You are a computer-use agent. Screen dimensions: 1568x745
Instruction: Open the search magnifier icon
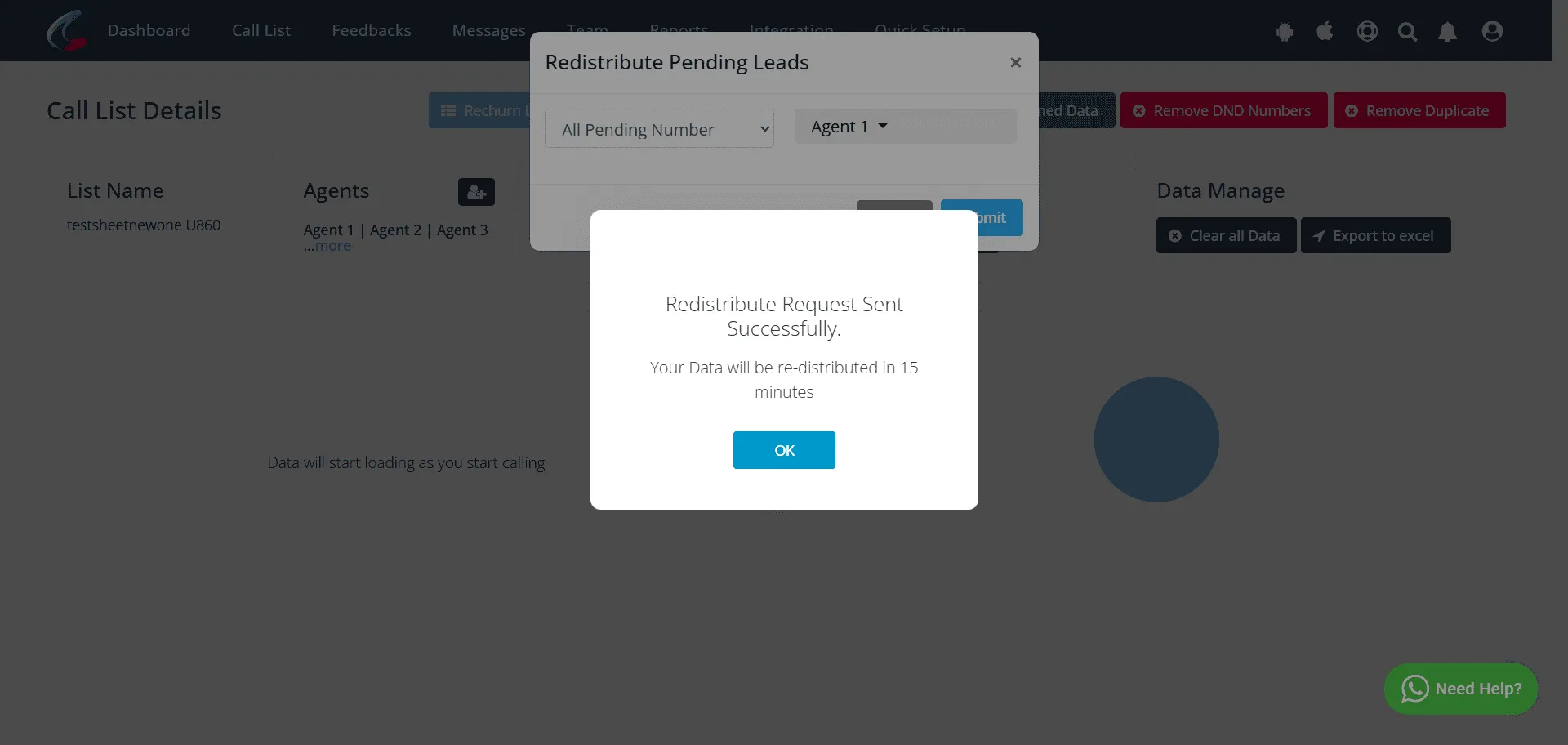(1407, 31)
